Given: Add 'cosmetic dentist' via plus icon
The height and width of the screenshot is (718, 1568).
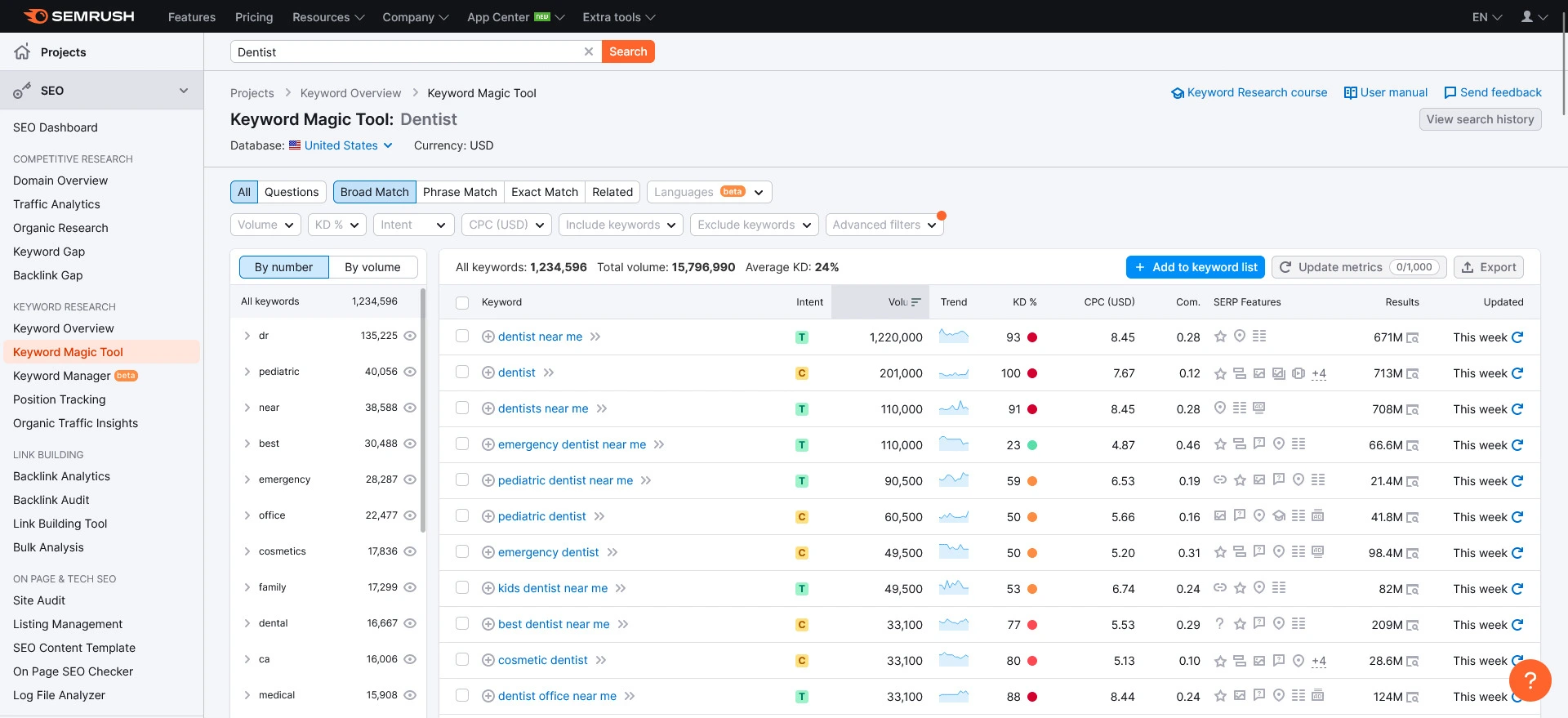Looking at the screenshot, I should [488, 660].
